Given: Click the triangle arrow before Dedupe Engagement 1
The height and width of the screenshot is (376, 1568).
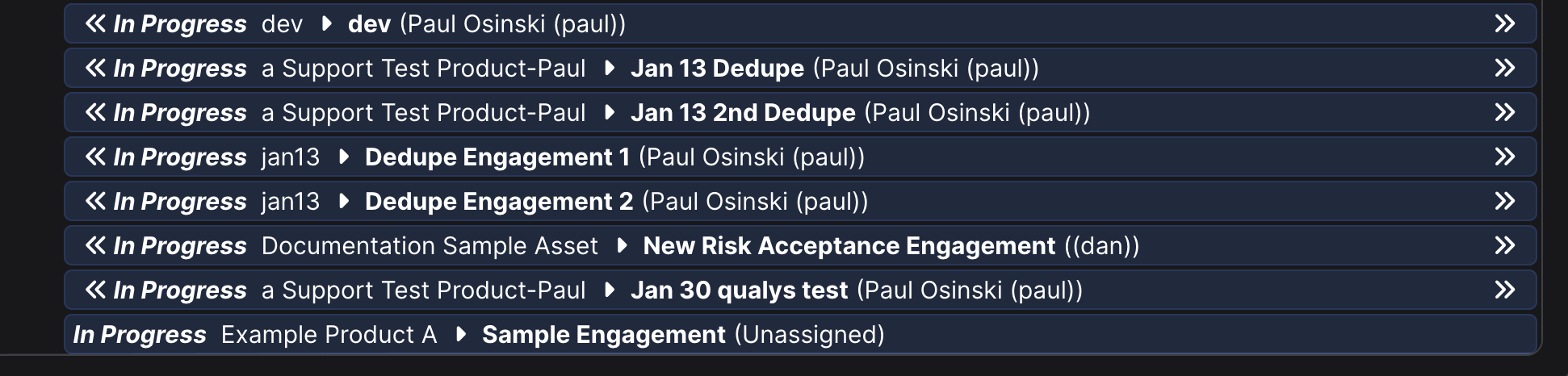Looking at the screenshot, I should [343, 157].
